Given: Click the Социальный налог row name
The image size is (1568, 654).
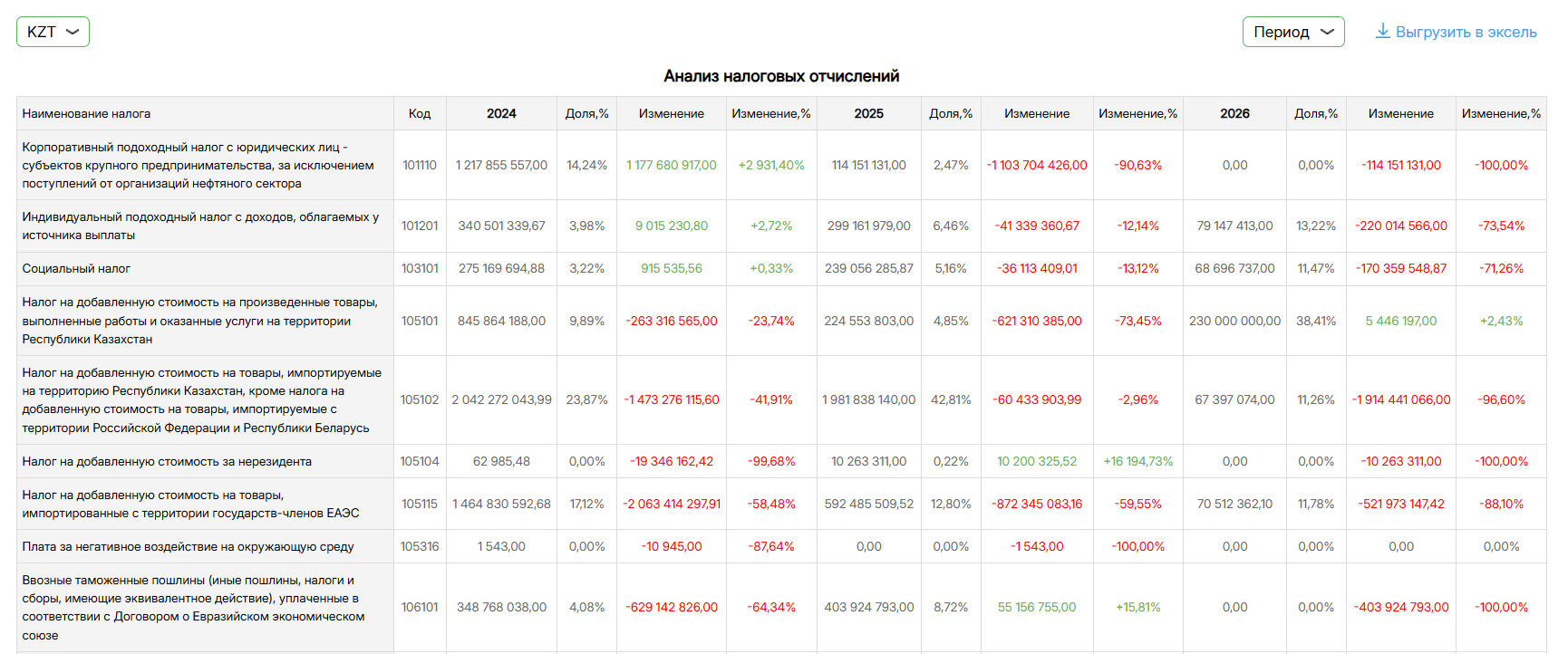Looking at the screenshot, I should click(x=76, y=268).
